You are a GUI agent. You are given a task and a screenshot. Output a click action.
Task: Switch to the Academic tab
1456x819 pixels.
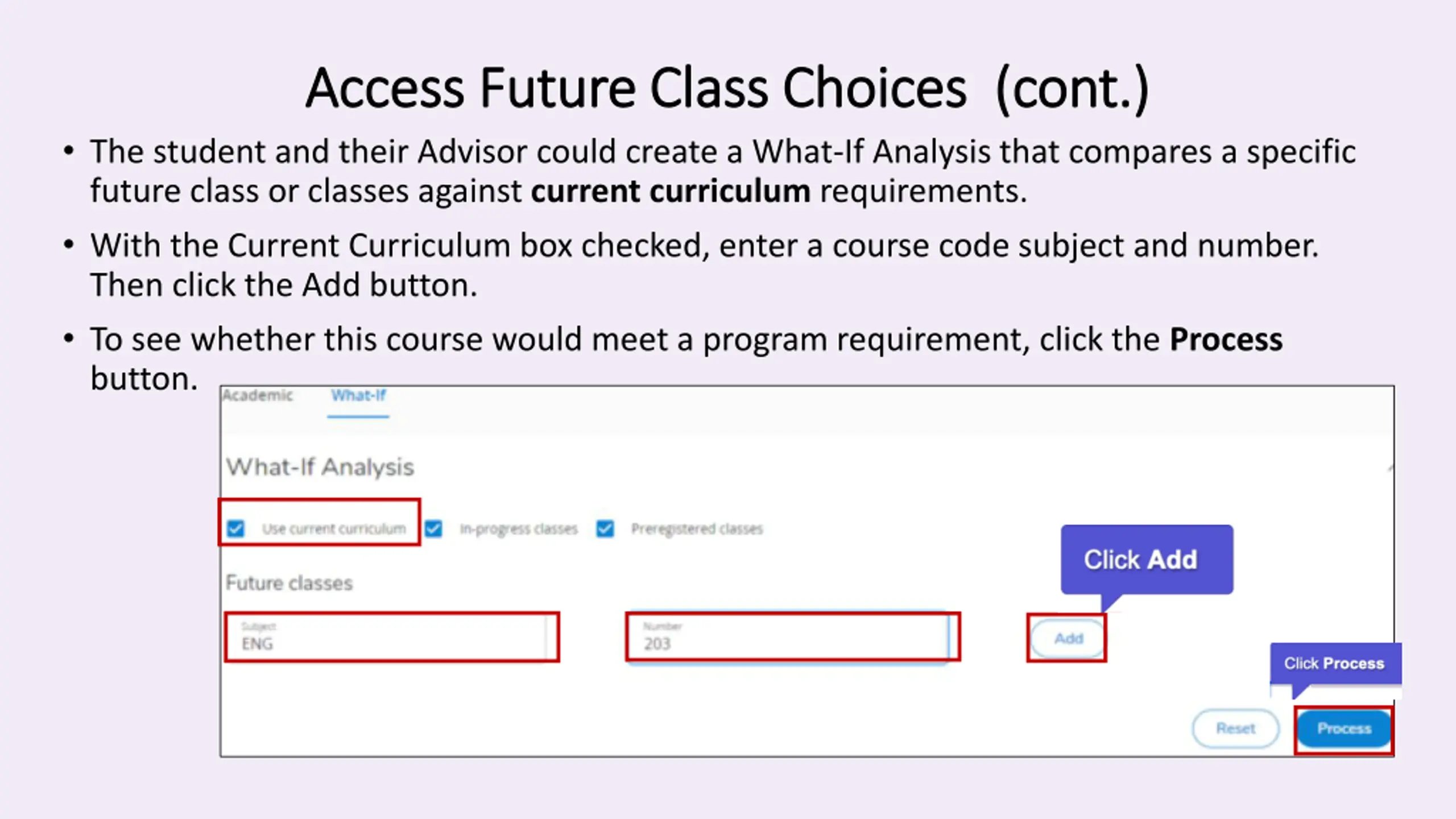pyautogui.click(x=258, y=395)
